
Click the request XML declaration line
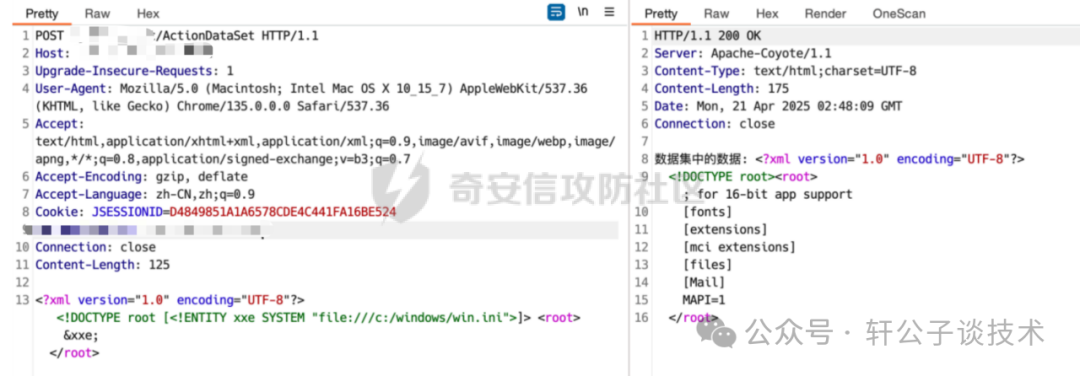coord(169,300)
